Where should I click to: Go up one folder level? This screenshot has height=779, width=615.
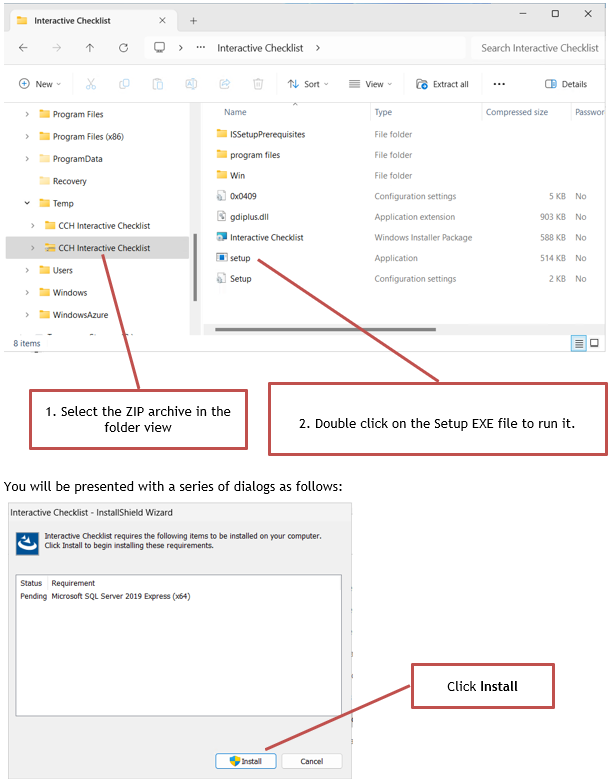(x=89, y=48)
